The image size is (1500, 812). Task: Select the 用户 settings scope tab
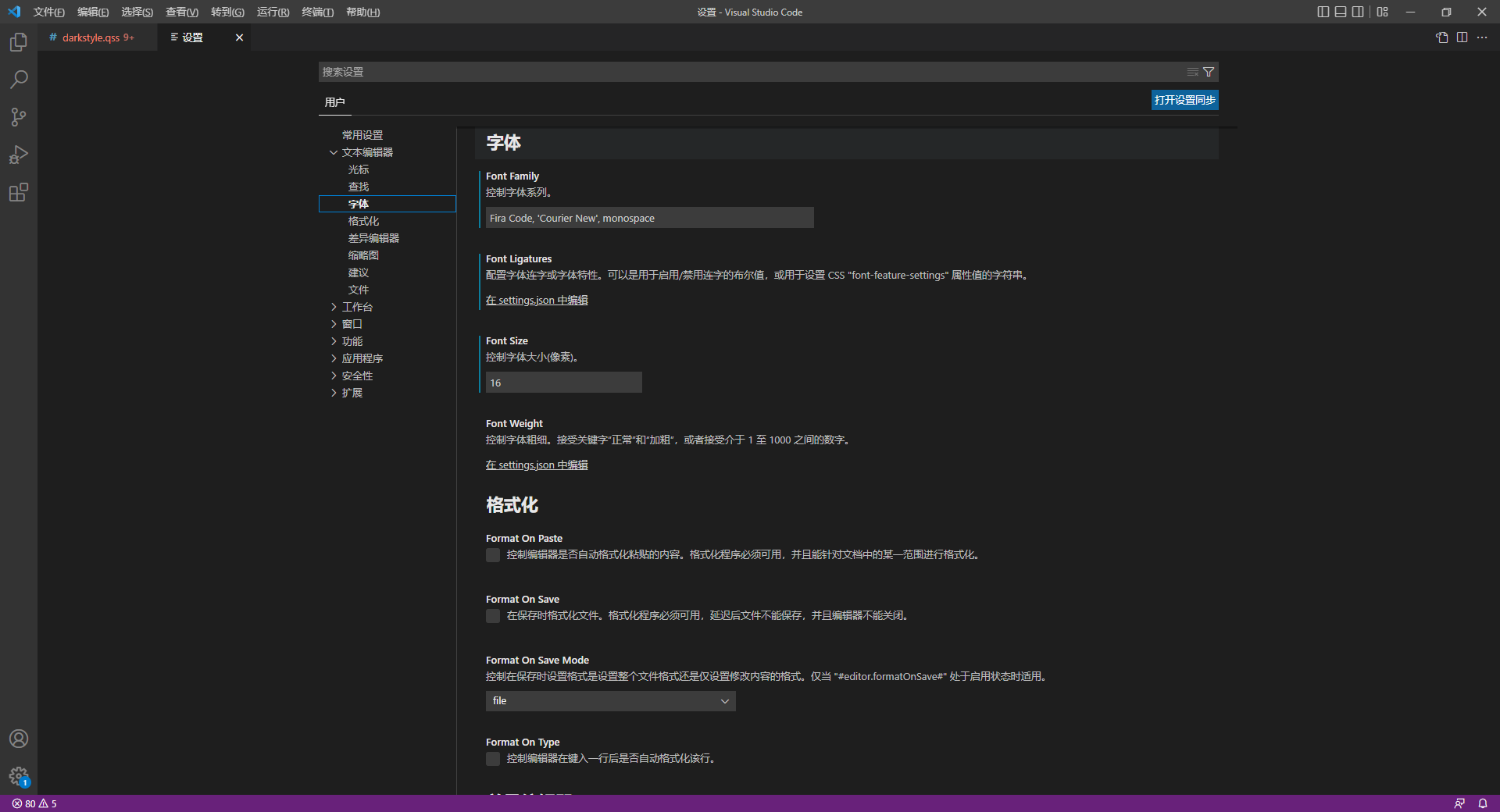(x=334, y=102)
